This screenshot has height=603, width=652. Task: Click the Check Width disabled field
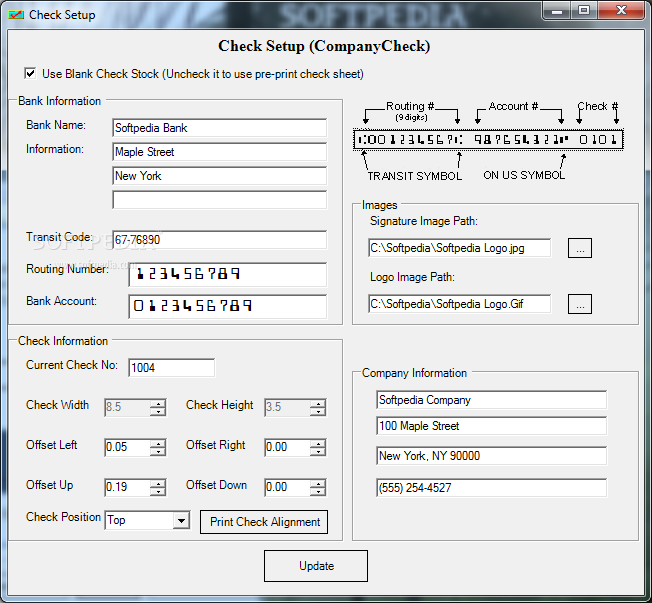click(127, 407)
